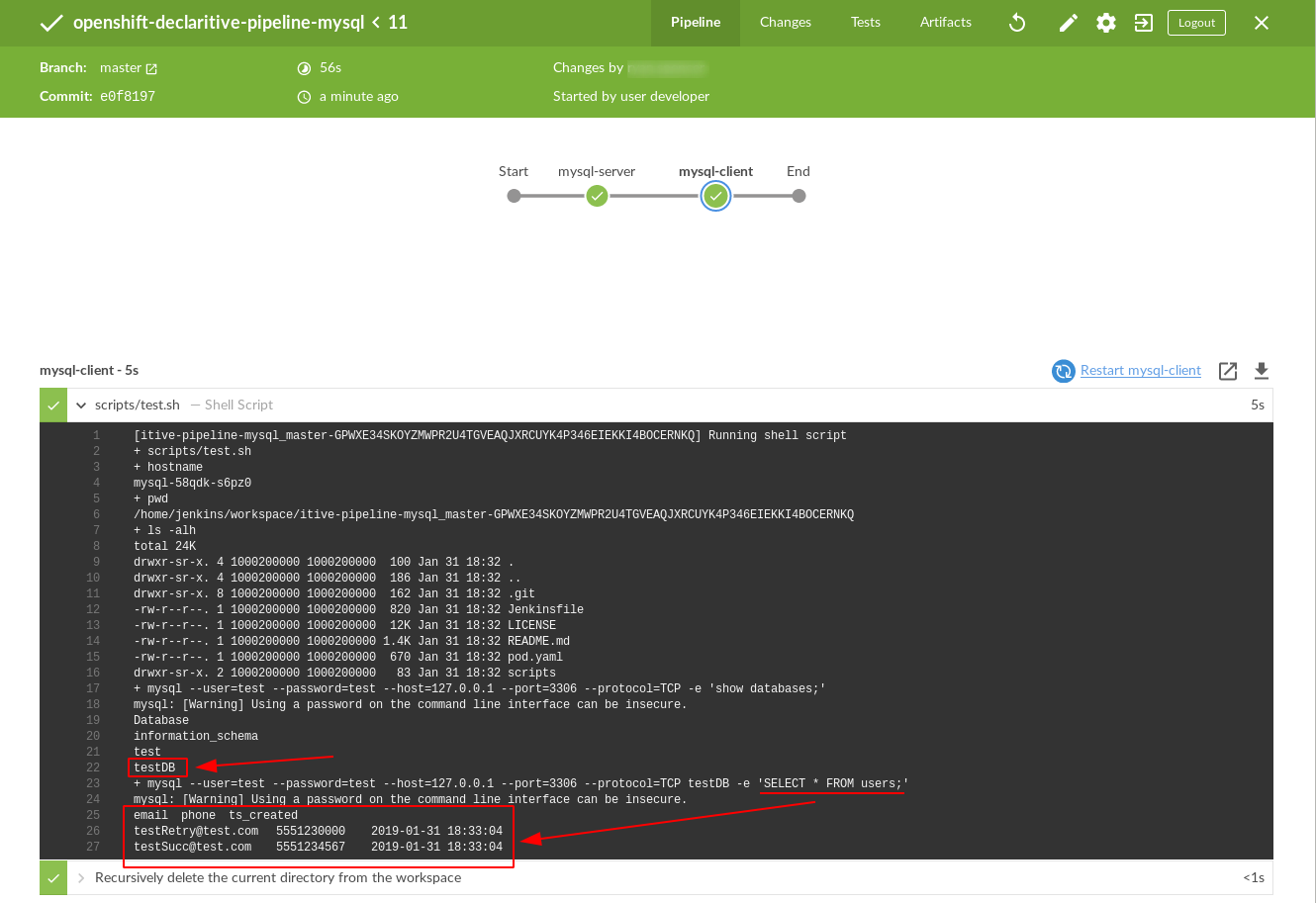Open master branch external link icon

click(x=151, y=69)
